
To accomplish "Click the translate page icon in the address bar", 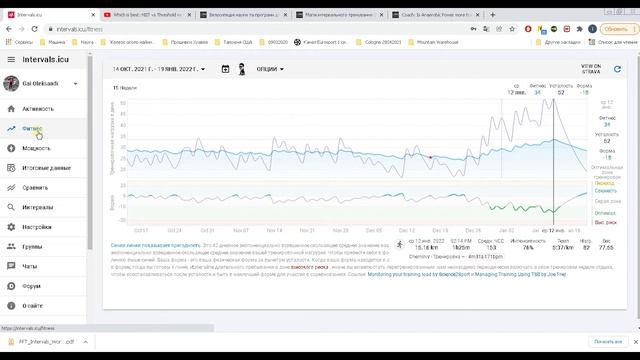I will [486, 29].
